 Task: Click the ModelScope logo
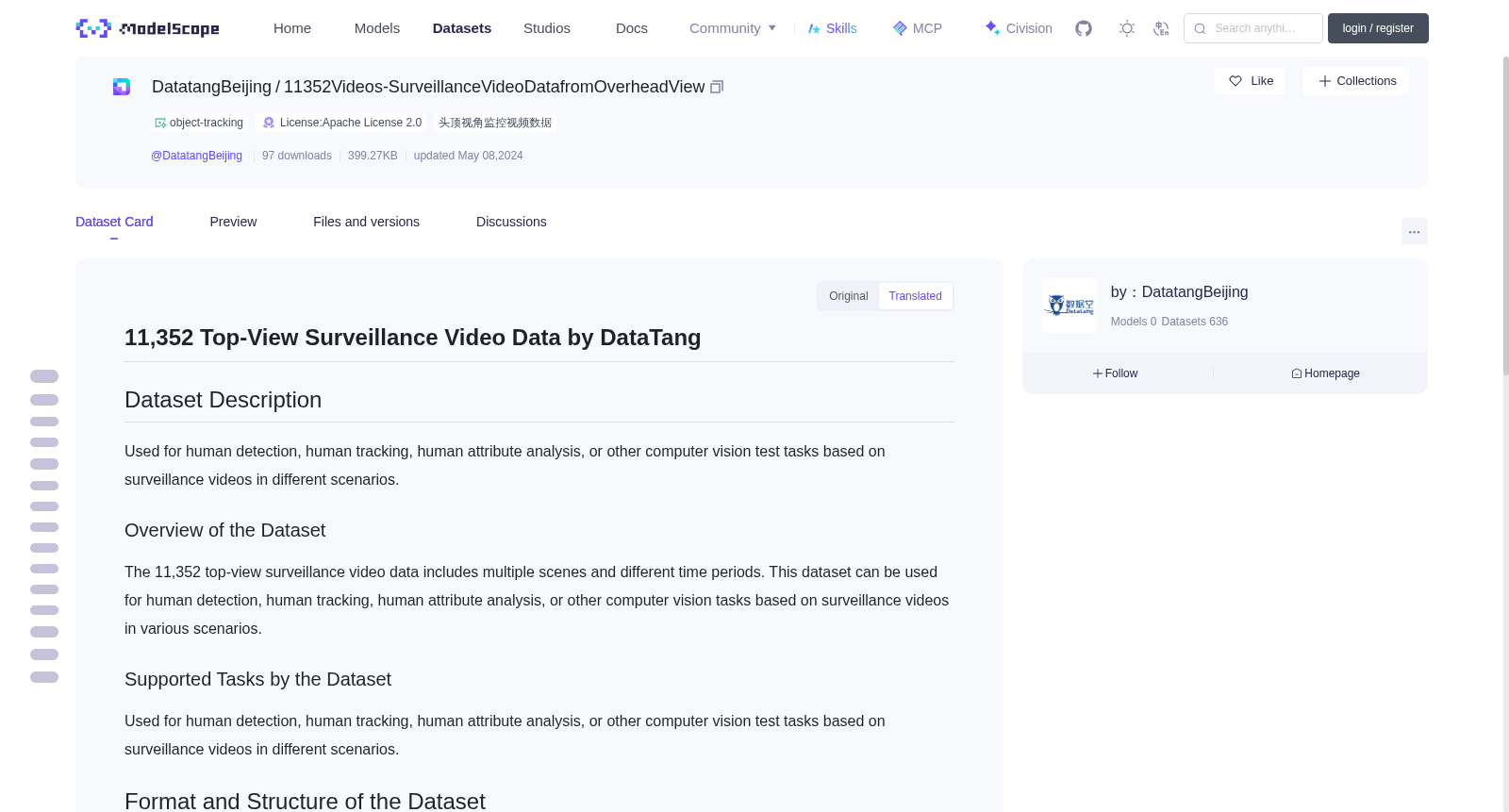coord(148,28)
